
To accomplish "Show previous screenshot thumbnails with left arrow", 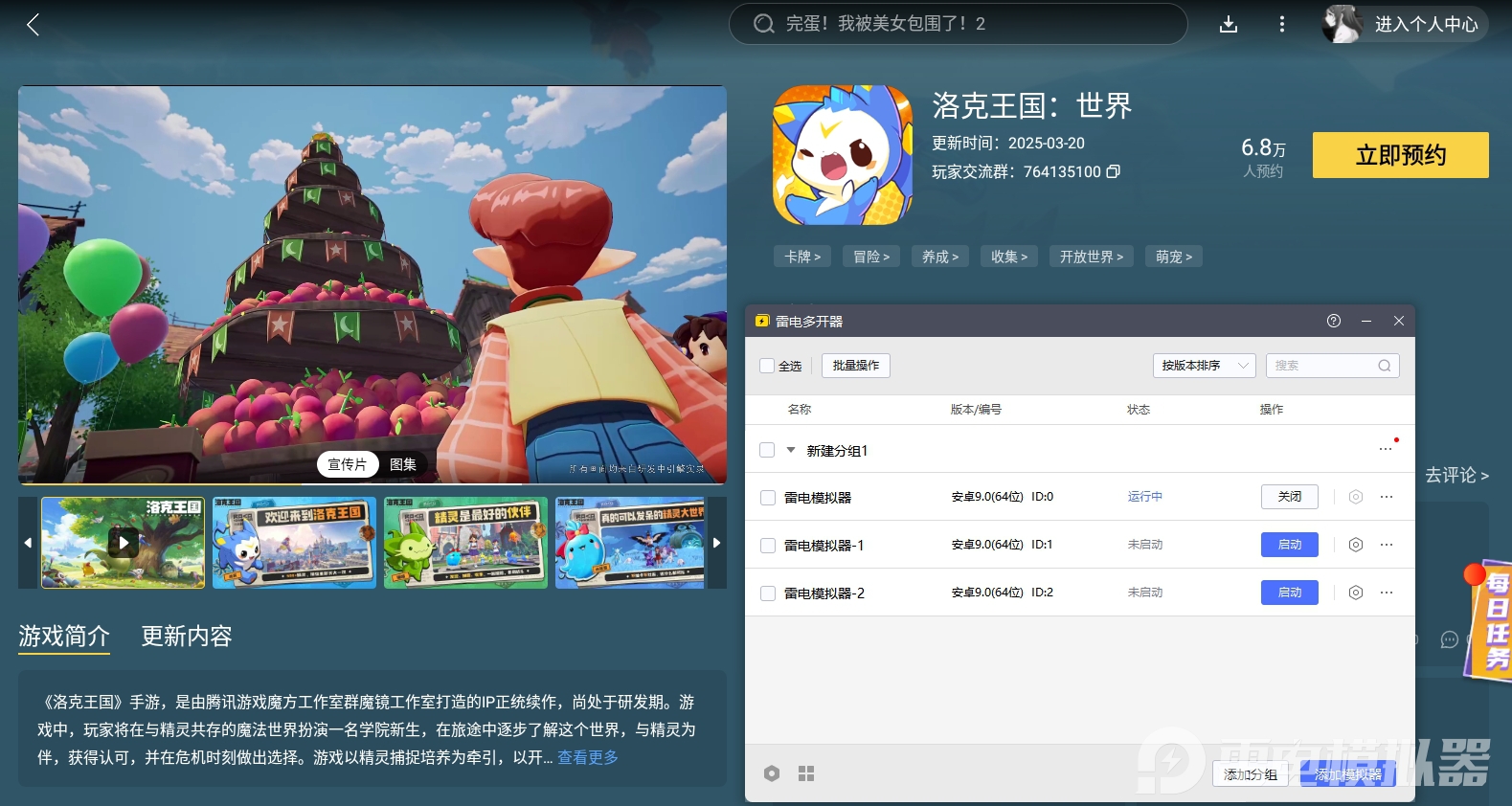I will tap(28, 543).
